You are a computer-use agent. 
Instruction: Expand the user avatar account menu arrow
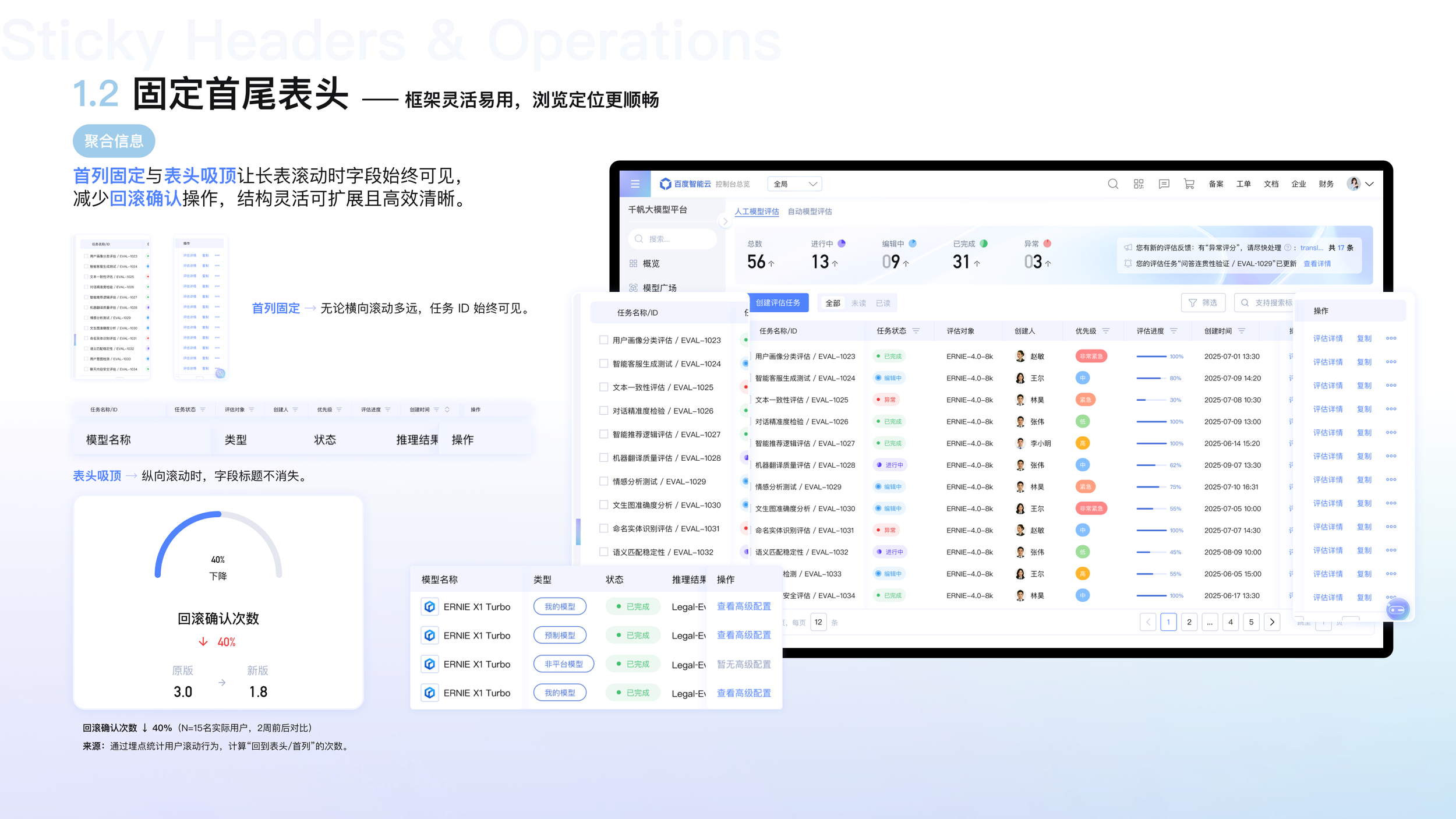(1369, 184)
